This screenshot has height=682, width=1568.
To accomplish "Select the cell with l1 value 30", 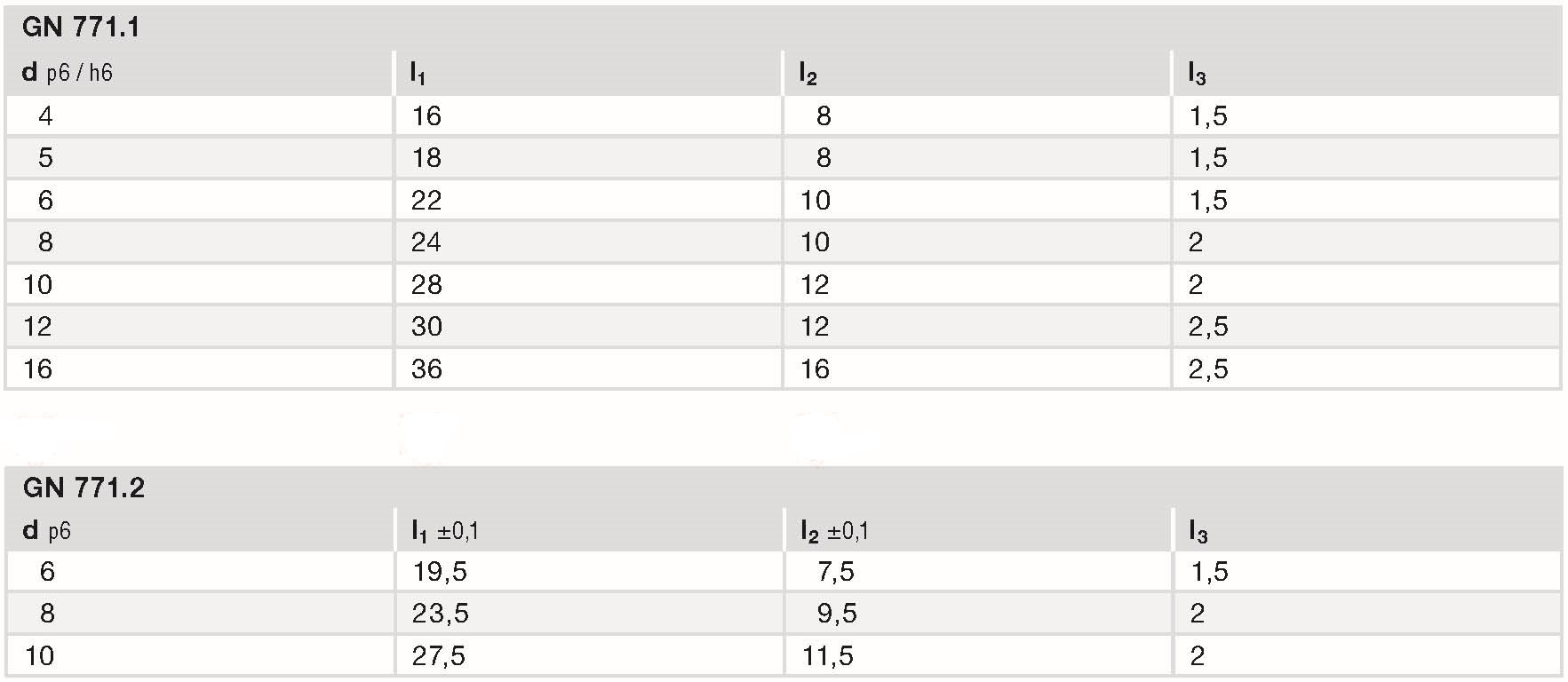I will [x=426, y=327].
